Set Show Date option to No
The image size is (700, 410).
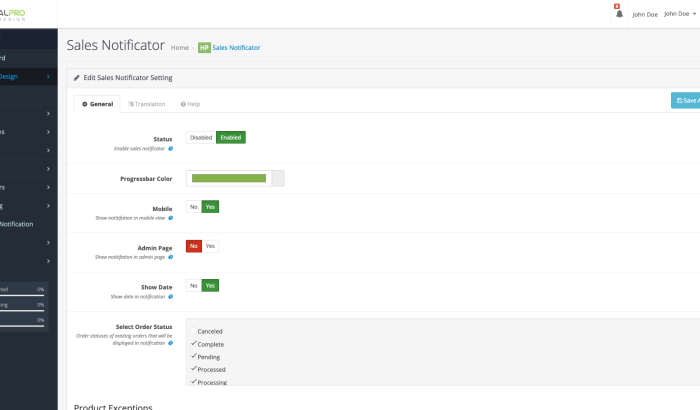(x=194, y=285)
